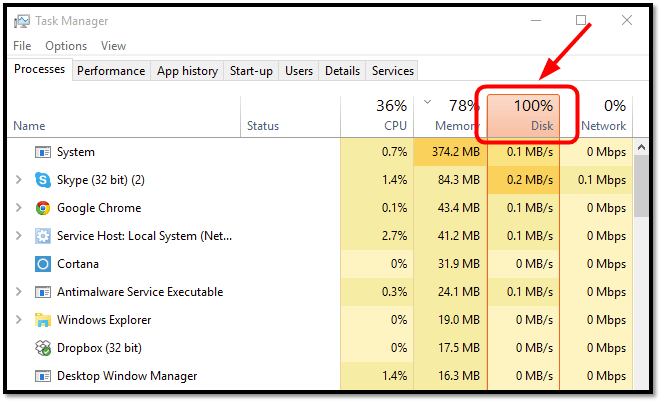Maximize the Task Manager window
Image resolution: width=662 pixels, height=403 pixels.
pyautogui.click(x=581, y=20)
